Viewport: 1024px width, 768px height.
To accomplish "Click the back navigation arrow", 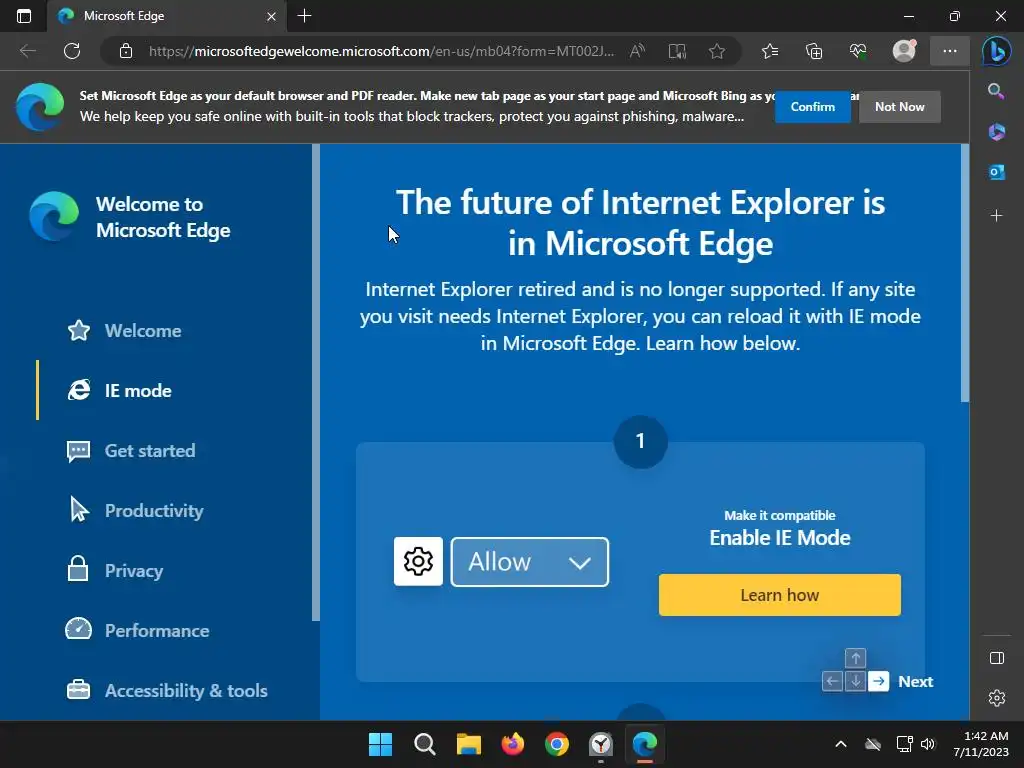I will (27, 51).
